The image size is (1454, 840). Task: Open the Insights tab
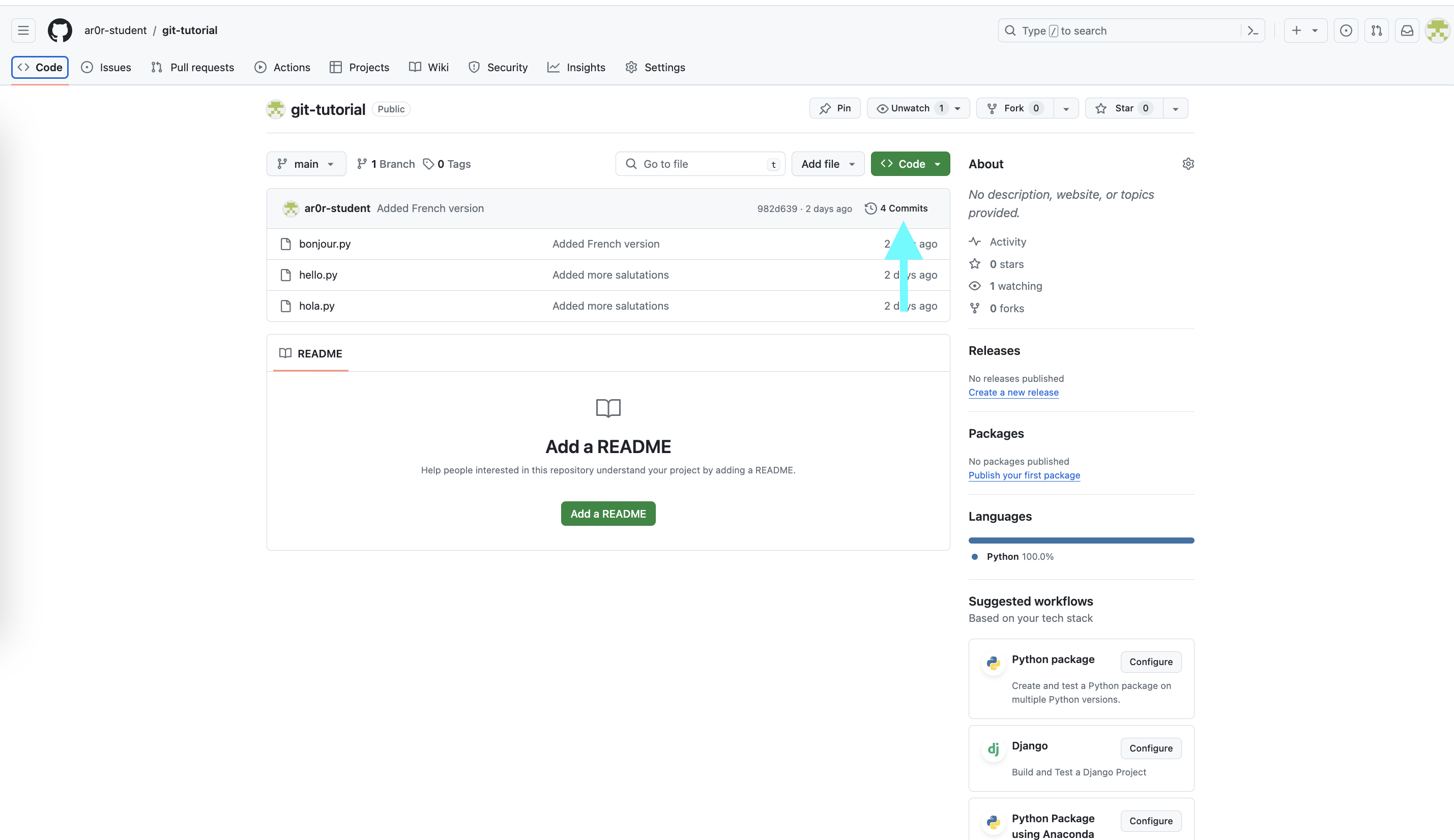pos(576,68)
